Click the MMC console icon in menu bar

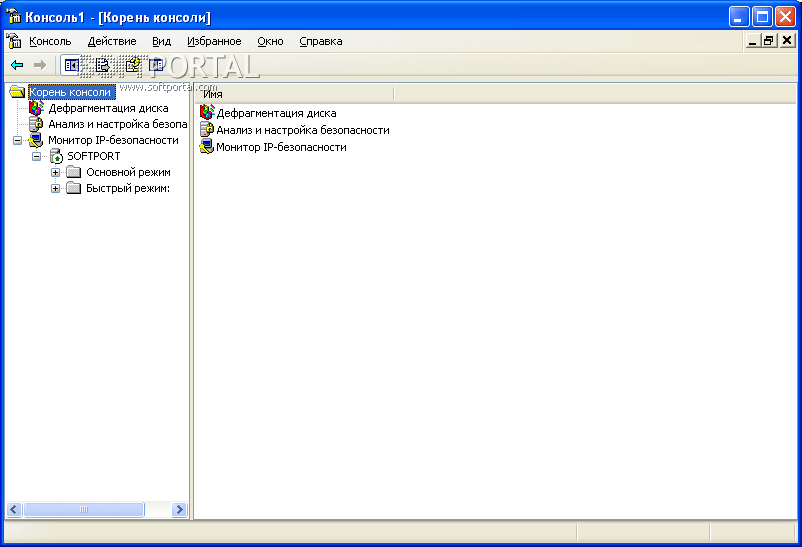coord(14,41)
